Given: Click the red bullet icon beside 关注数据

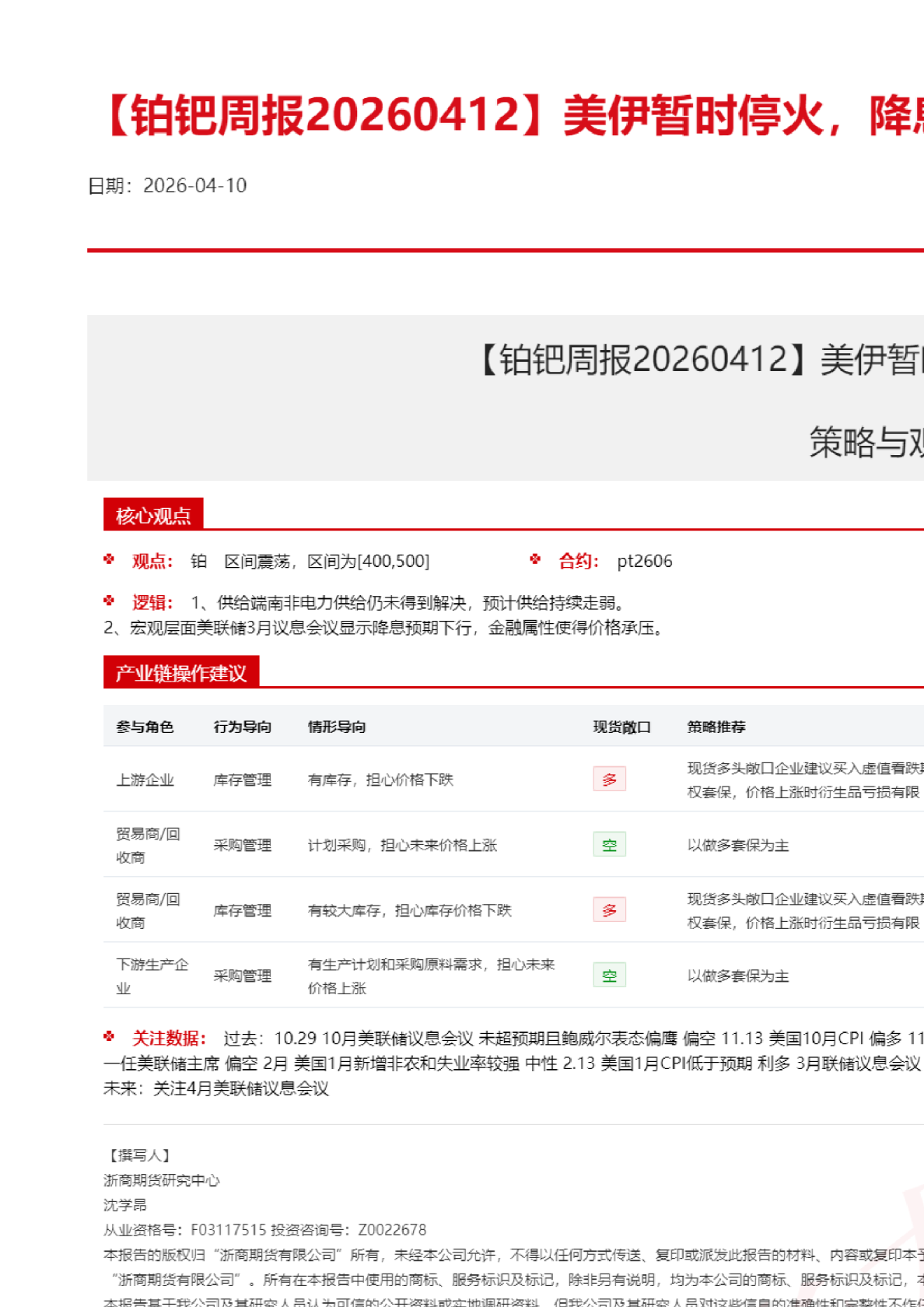Looking at the screenshot, I should click(109, 1036).
